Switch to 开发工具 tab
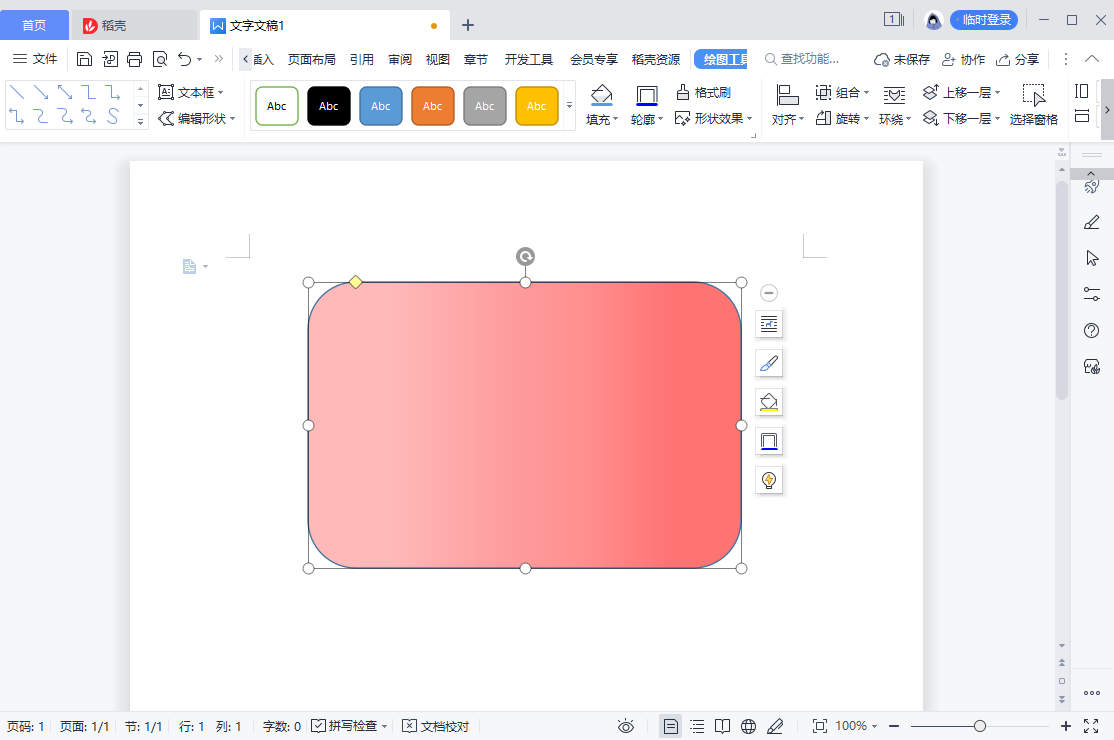Image resolution: width=1114 pixels, height=740 pixels. [x=529, y=60]
